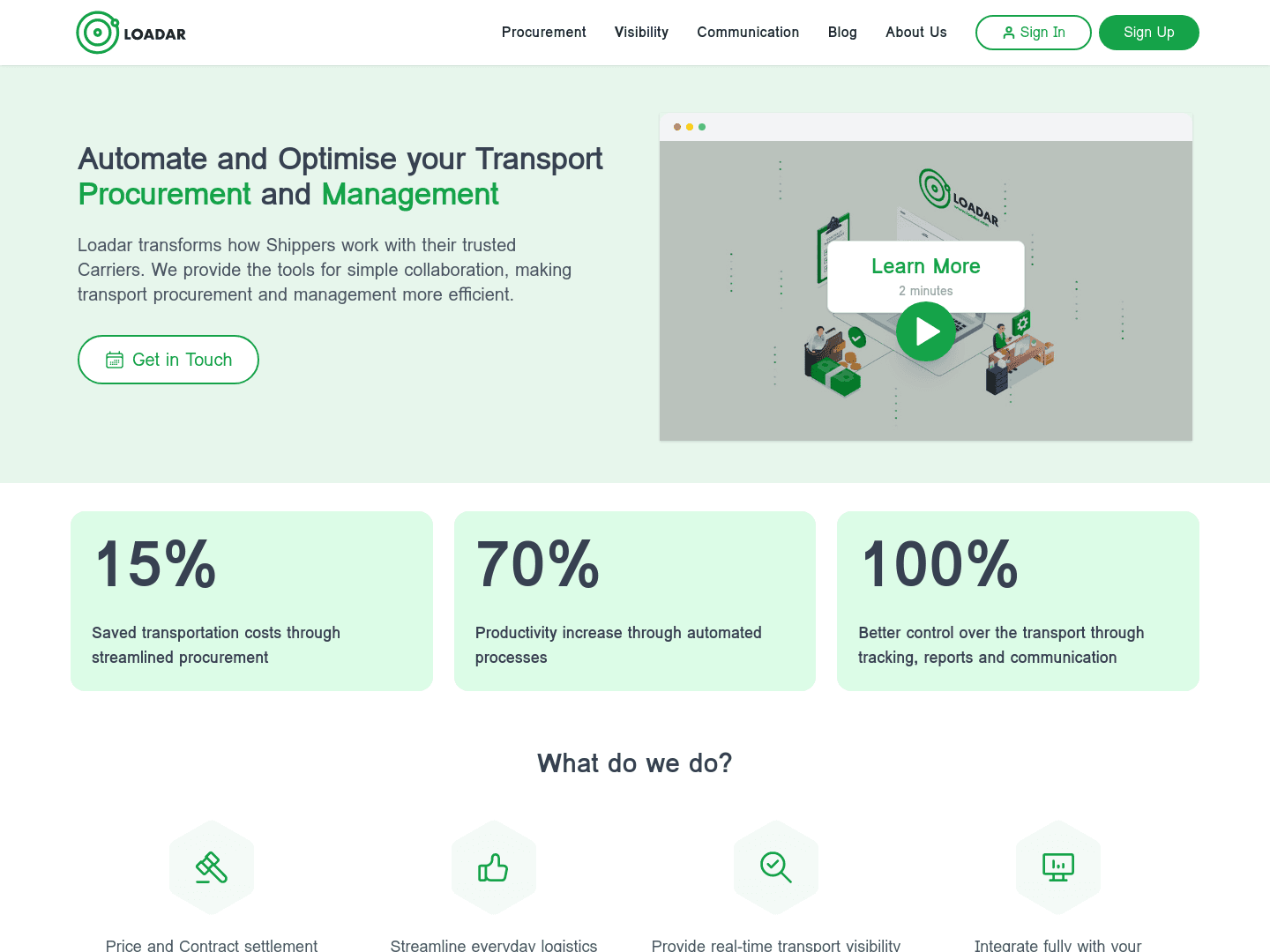The height and width of the screenshot is (952, 1270).
Task: Navigate to the Communication section
Action: coord(748,32)
